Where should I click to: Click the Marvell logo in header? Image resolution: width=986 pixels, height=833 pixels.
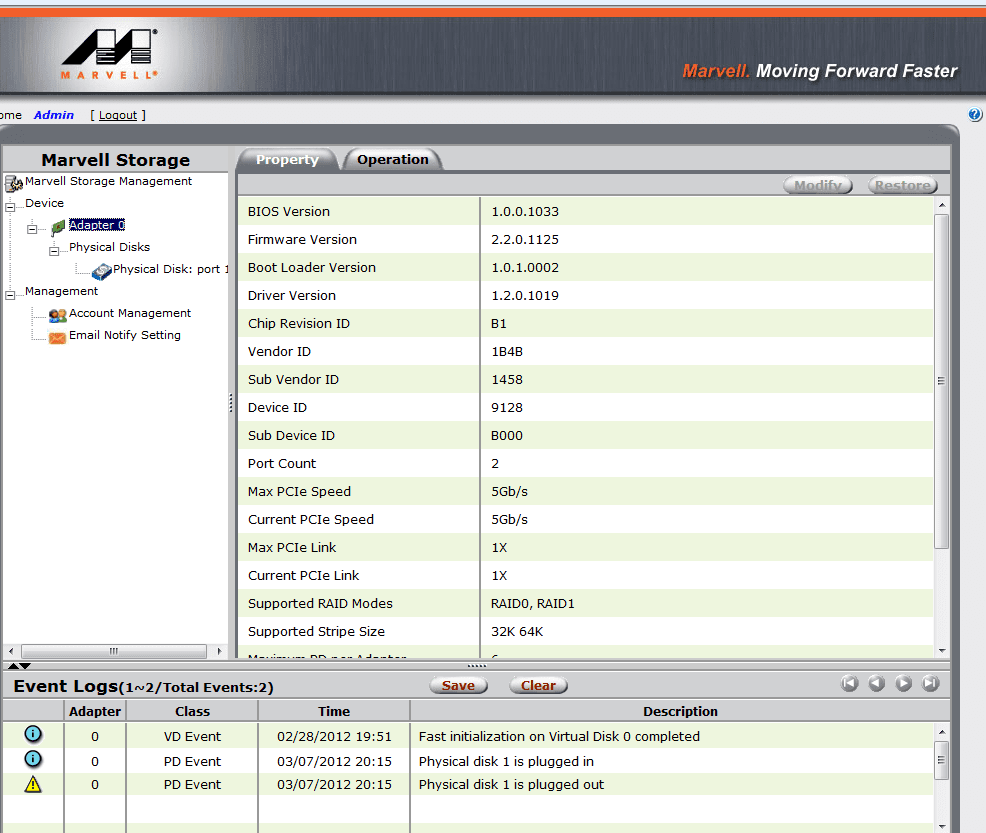click(x=109, y=54)
